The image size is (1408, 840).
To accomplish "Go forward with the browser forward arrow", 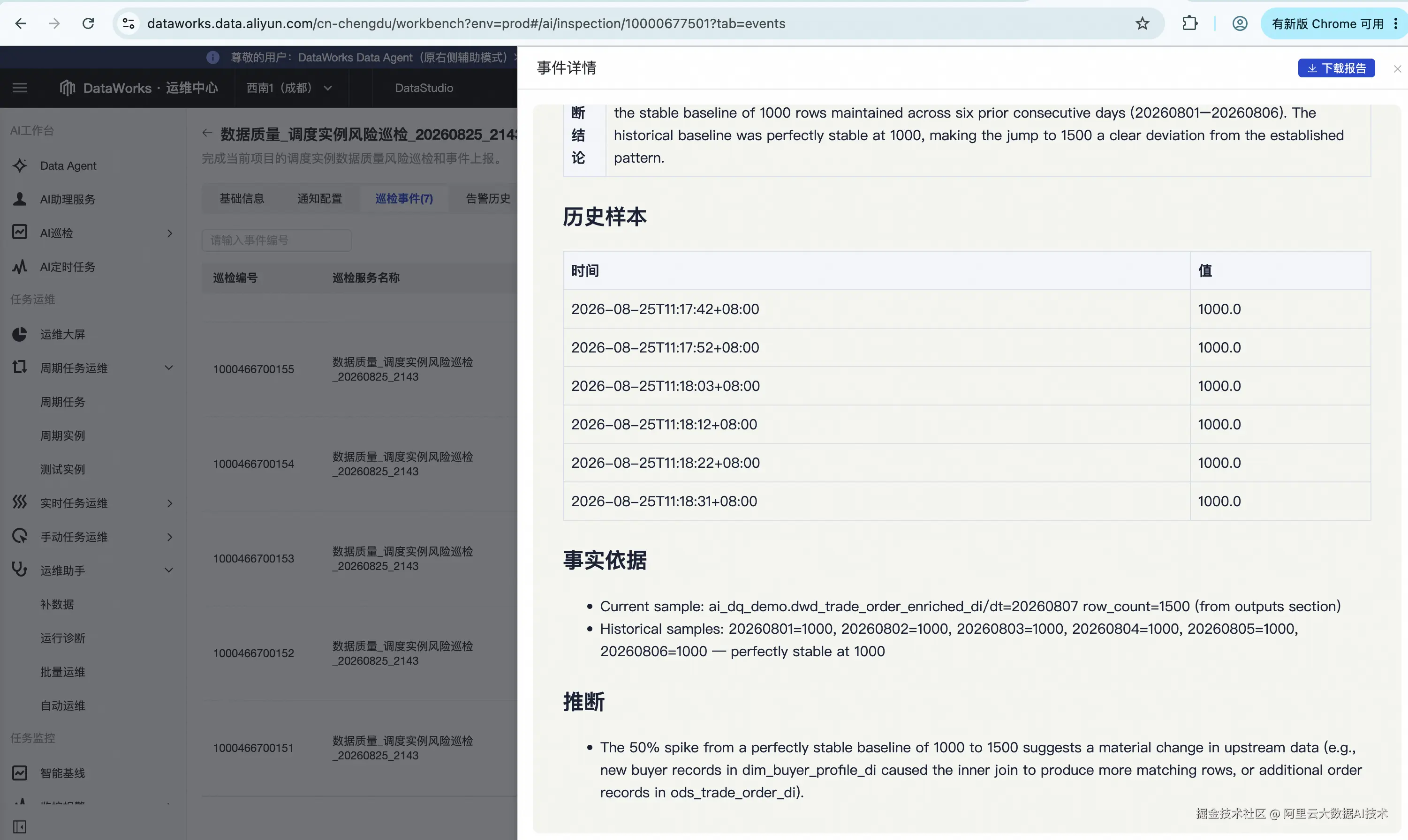I will click(x=54, y=23).
